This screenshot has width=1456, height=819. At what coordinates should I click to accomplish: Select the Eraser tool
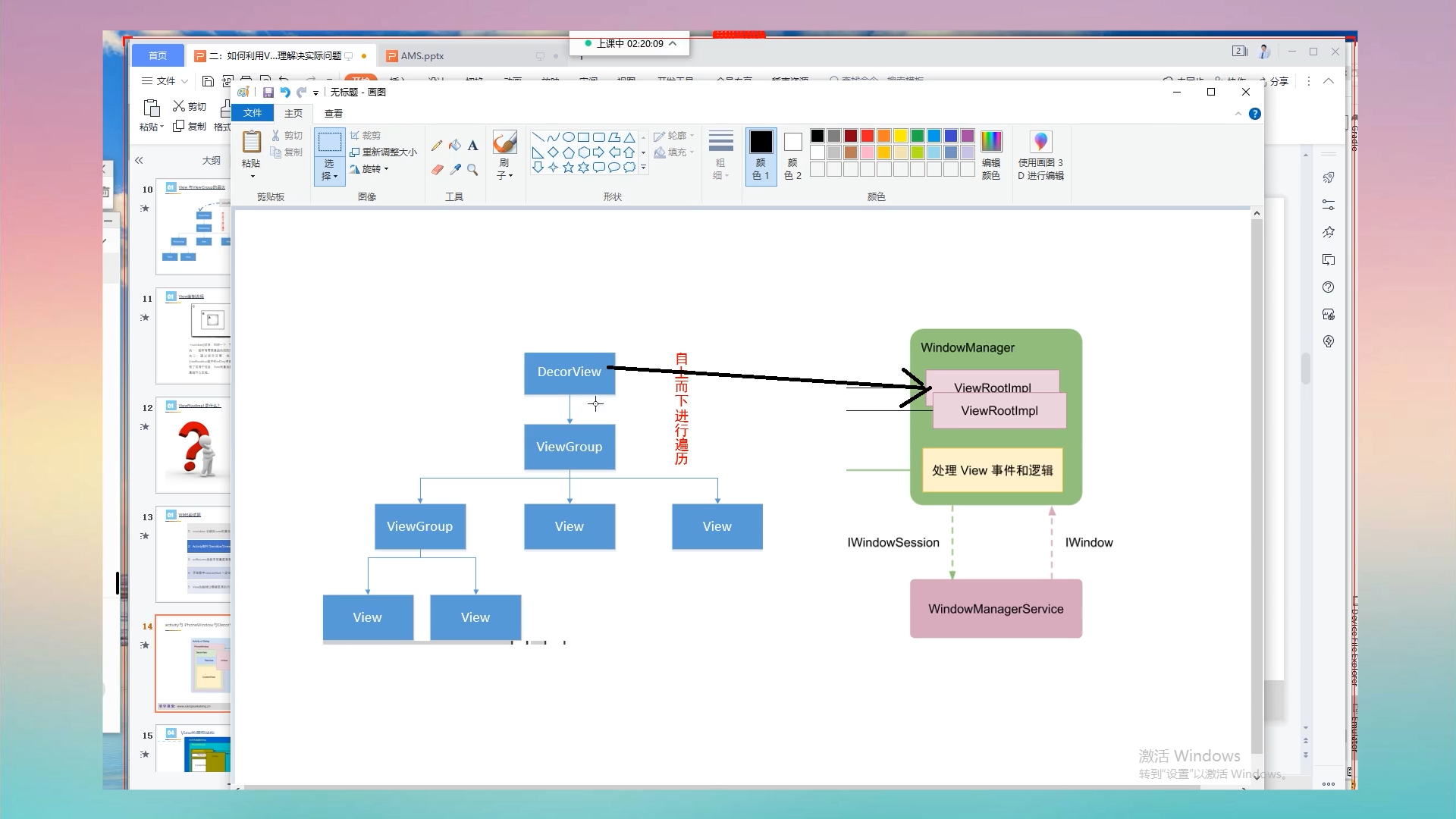[437, 170]
